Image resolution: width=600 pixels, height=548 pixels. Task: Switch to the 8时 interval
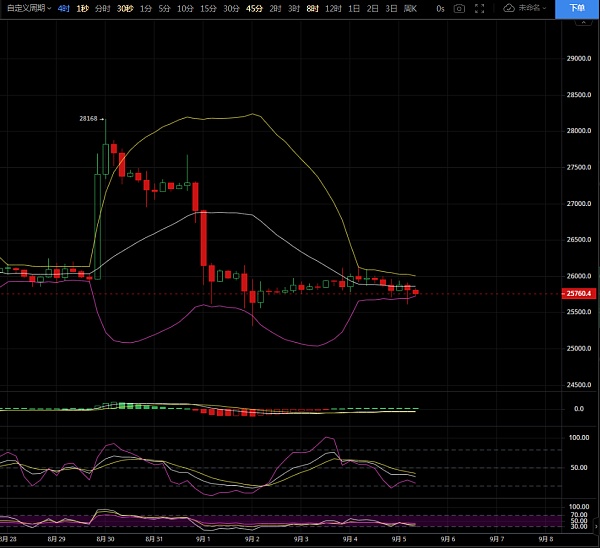coord(312,8)
